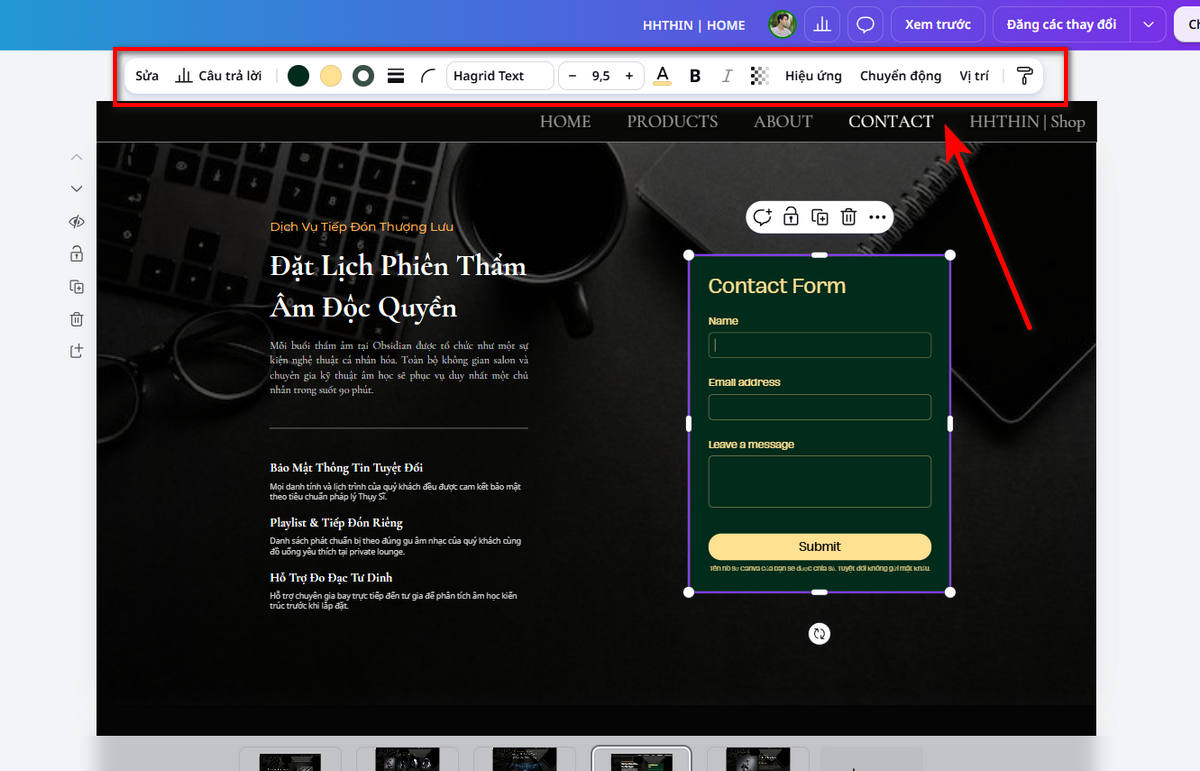The image size is (1200, 771).
Task: Select Playlist & Tiếp Đón Riêng heading
Action: (336, 523)
